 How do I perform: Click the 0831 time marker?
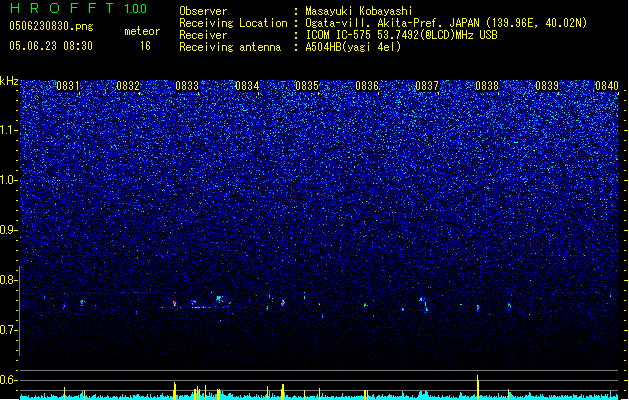point(68,86)
